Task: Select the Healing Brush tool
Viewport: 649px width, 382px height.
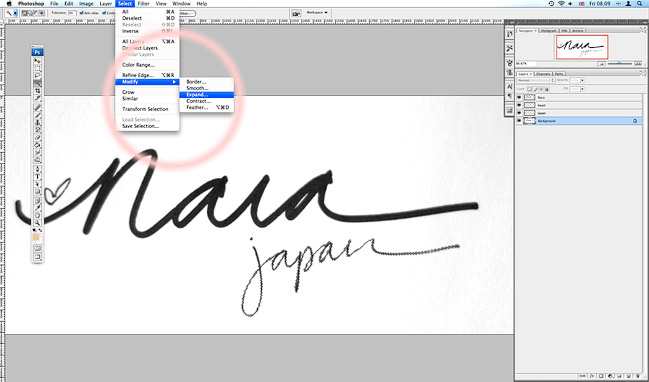Action: (37, 107)
